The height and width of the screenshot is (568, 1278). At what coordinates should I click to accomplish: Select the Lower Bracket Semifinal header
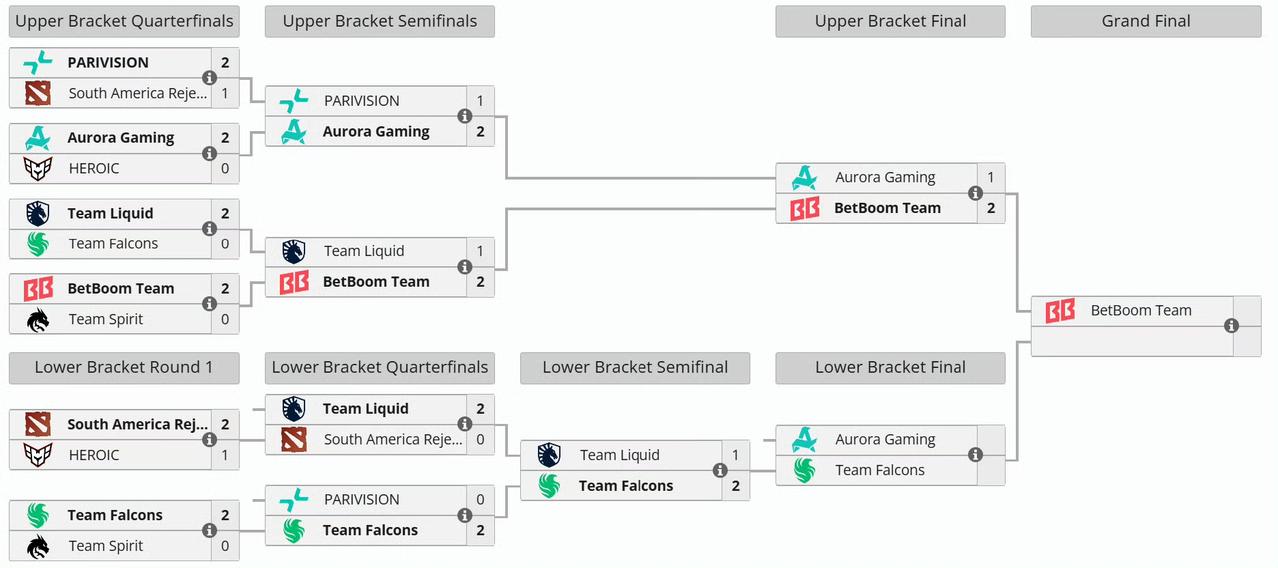pyautogui.click(x=635, y=367)
